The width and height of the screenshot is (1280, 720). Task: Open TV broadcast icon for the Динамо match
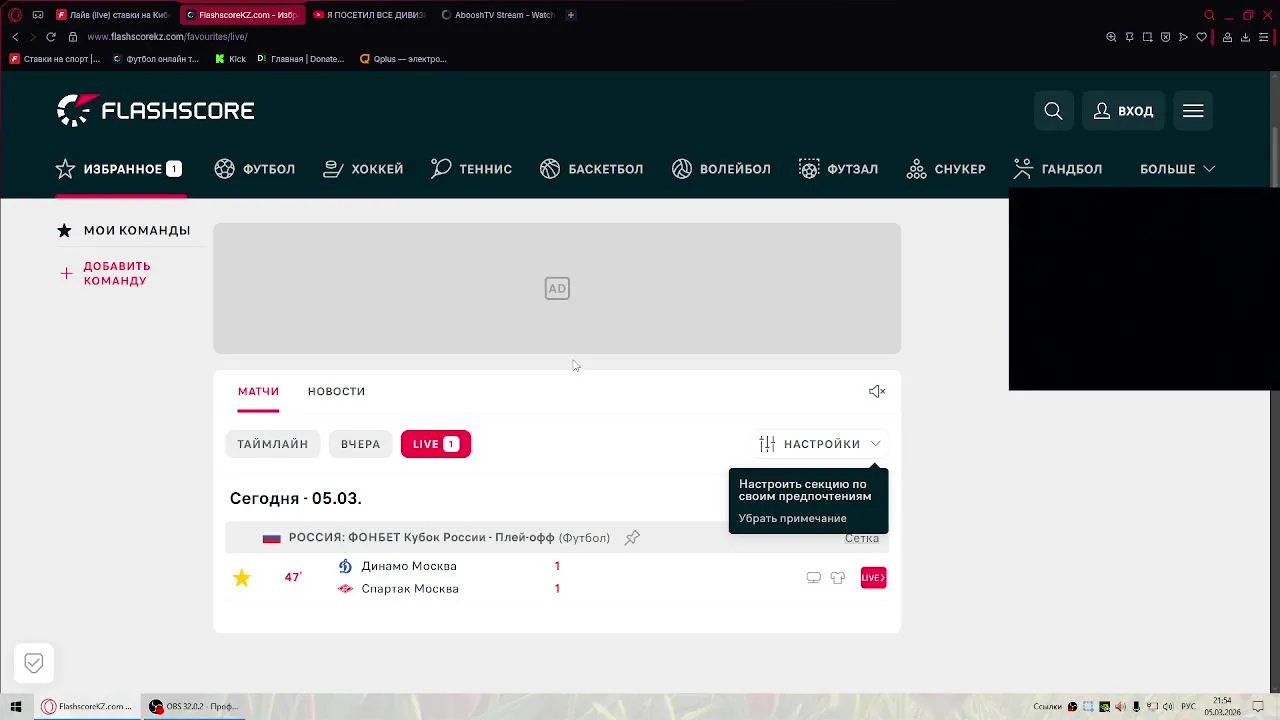click(813, 578)
